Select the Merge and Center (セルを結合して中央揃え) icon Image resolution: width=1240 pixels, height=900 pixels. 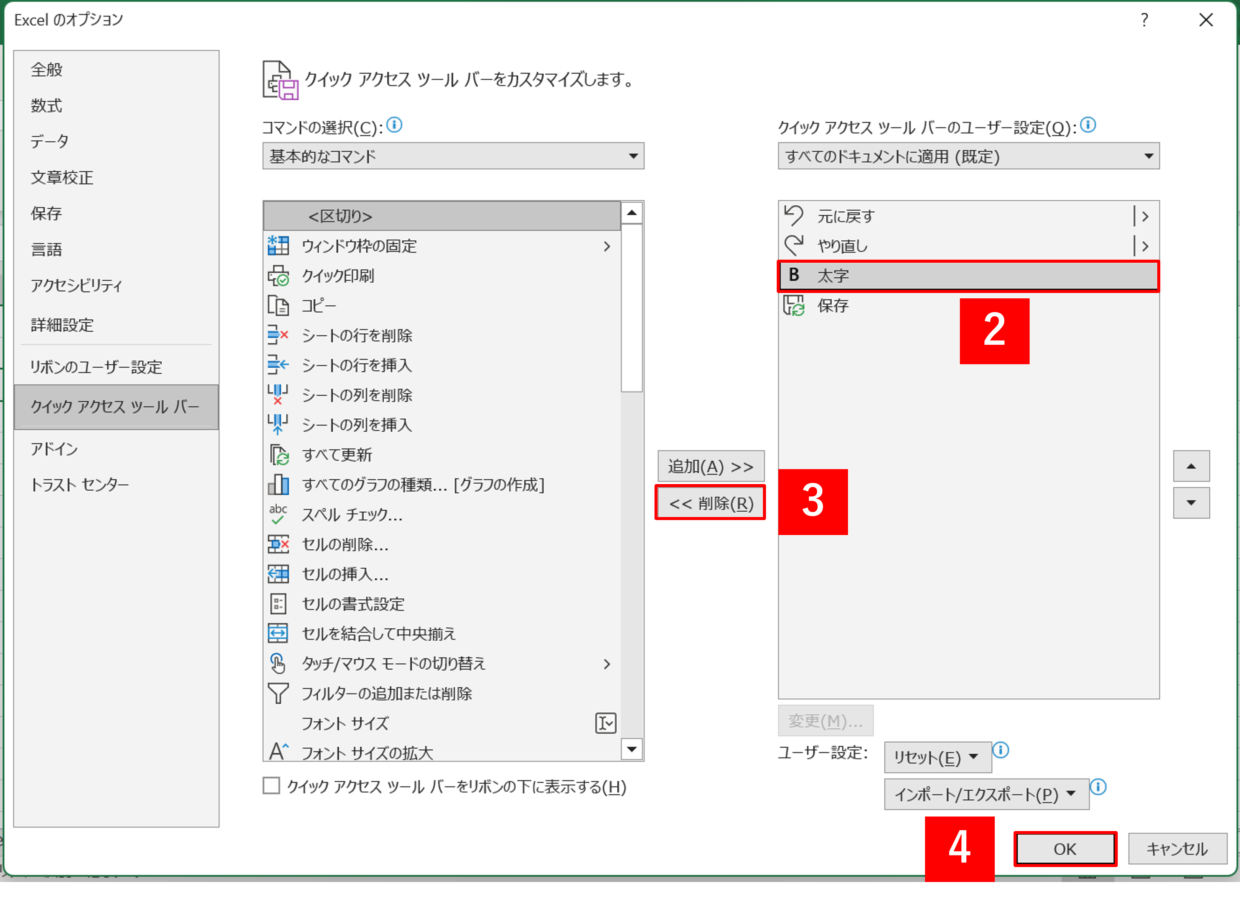point(278,634)
